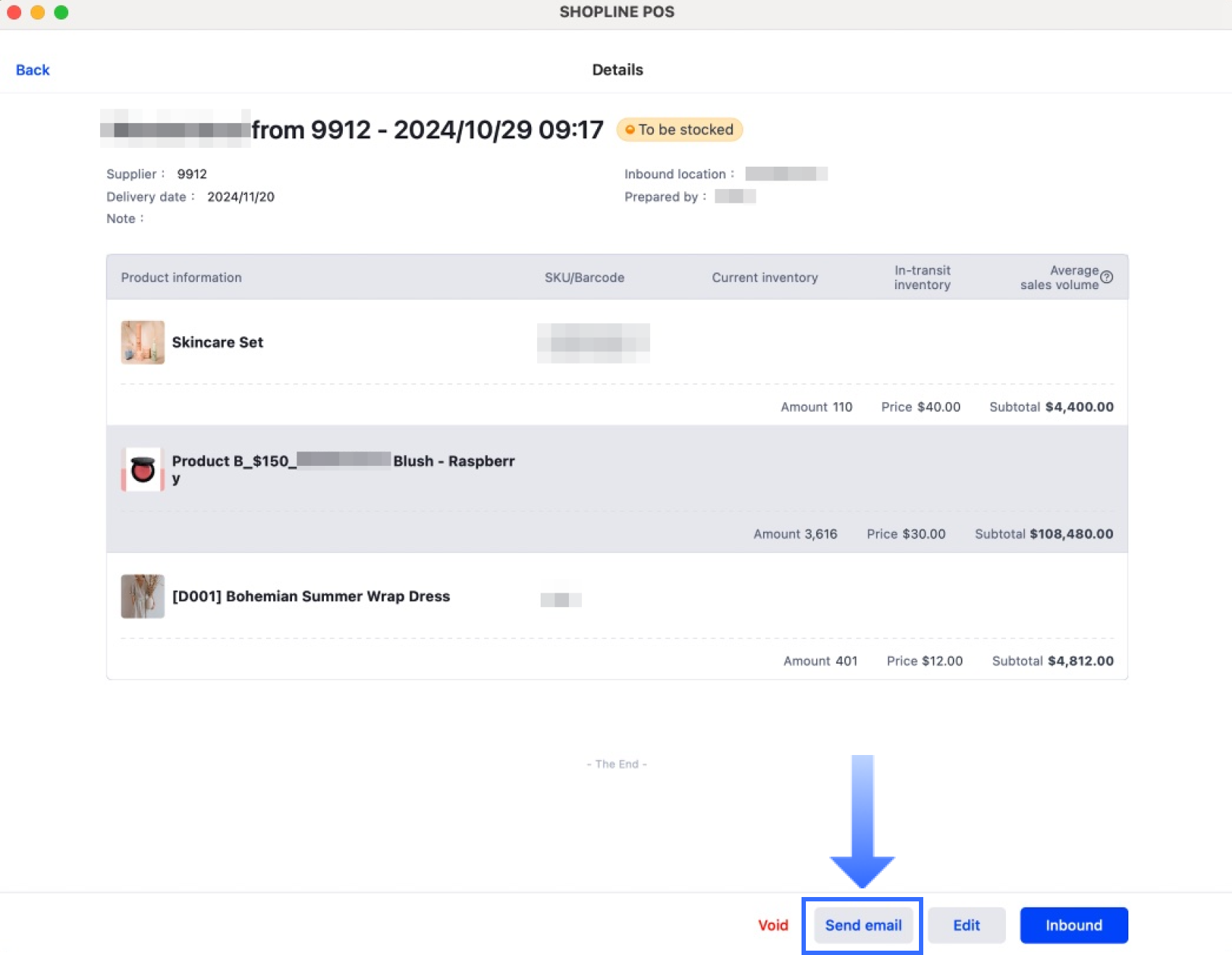Click the blue Inbound button

pyautogui.click(x=1073, y=925)
